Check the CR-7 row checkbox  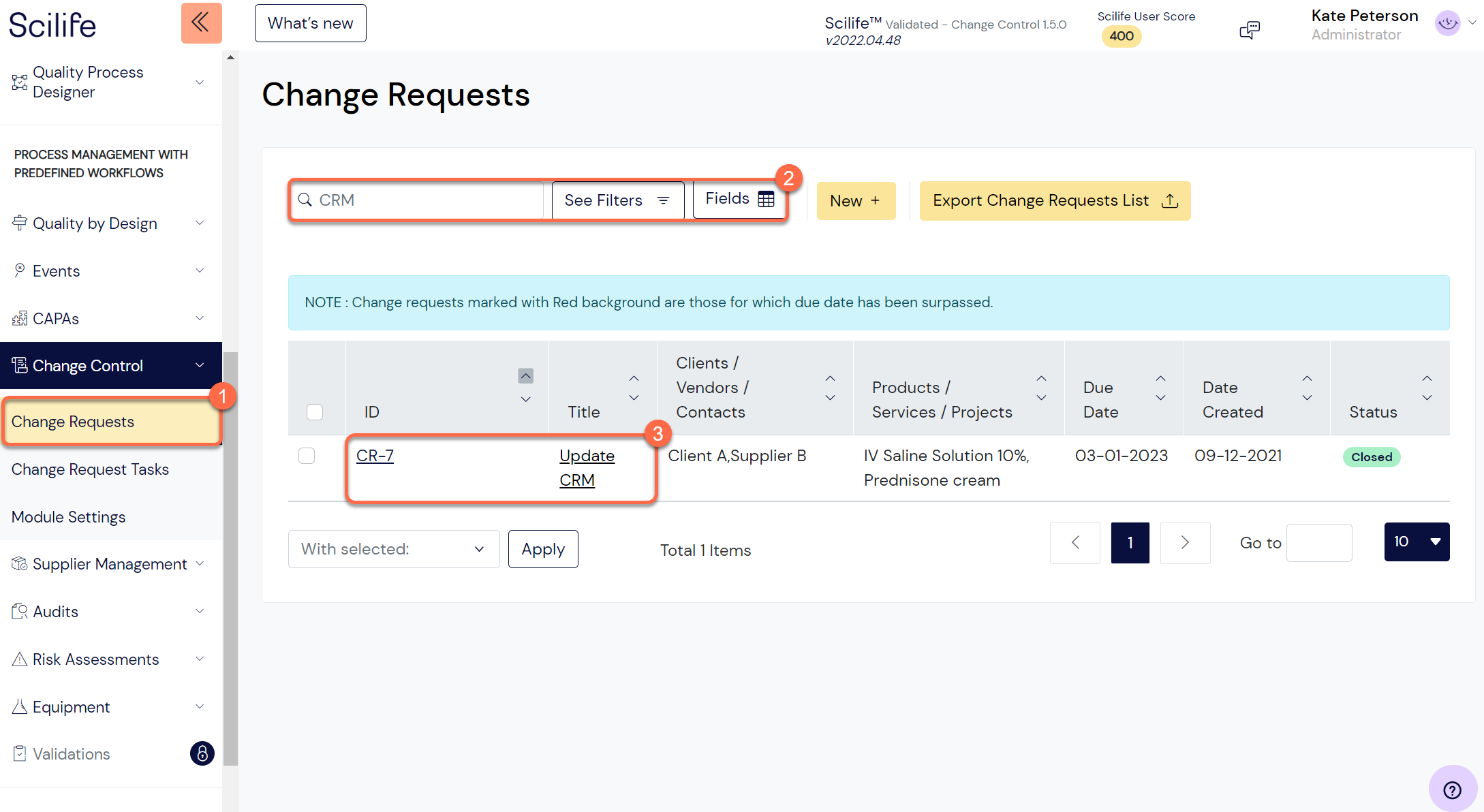(x=307, y=456)
